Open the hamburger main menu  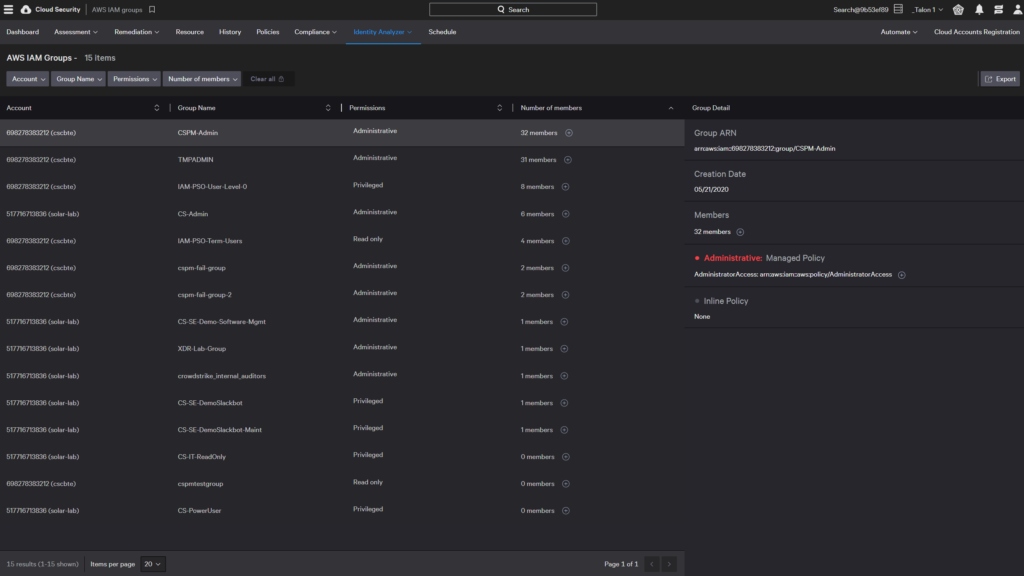point(8,9)
